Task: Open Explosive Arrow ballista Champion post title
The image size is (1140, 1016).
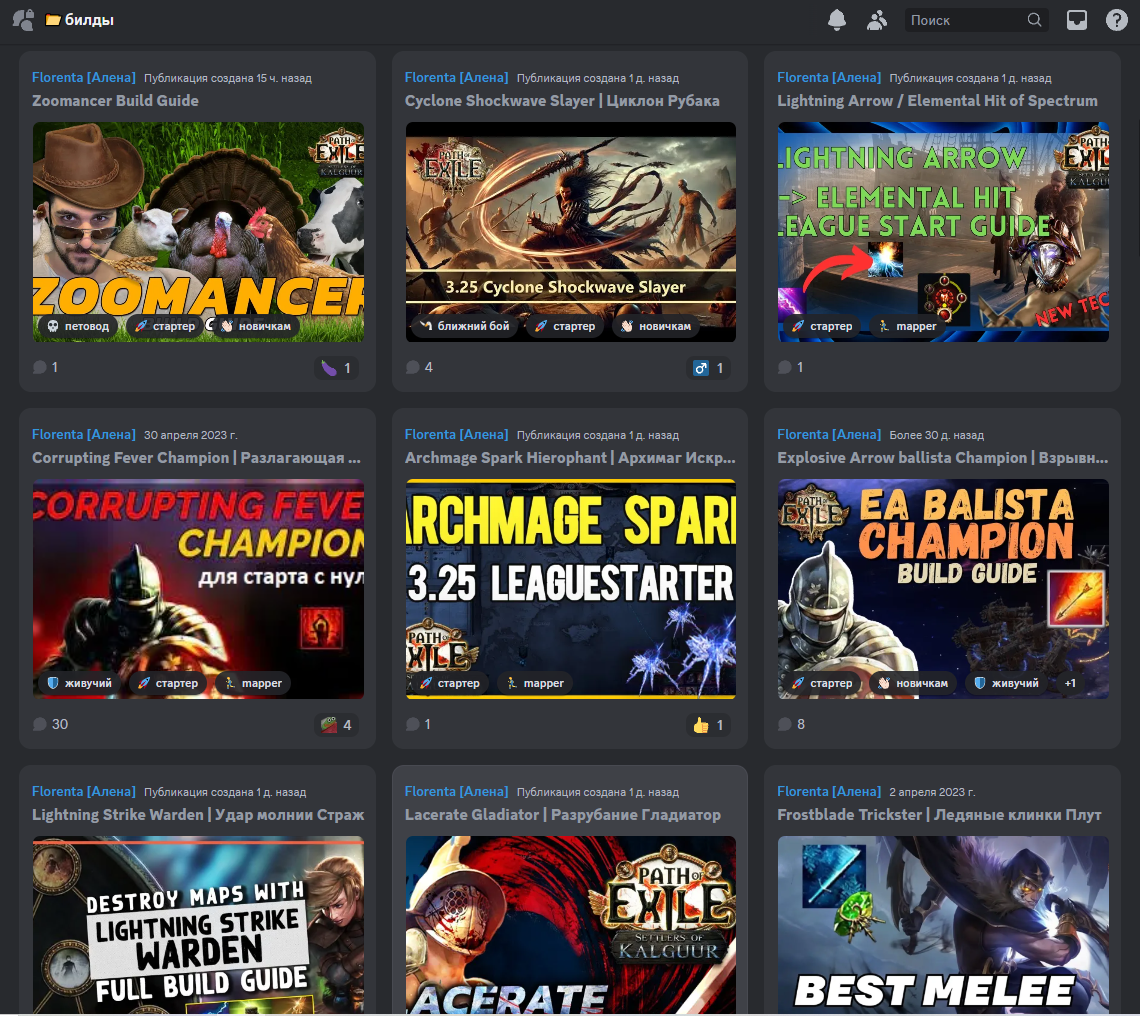Action: [x=942, y=457]
